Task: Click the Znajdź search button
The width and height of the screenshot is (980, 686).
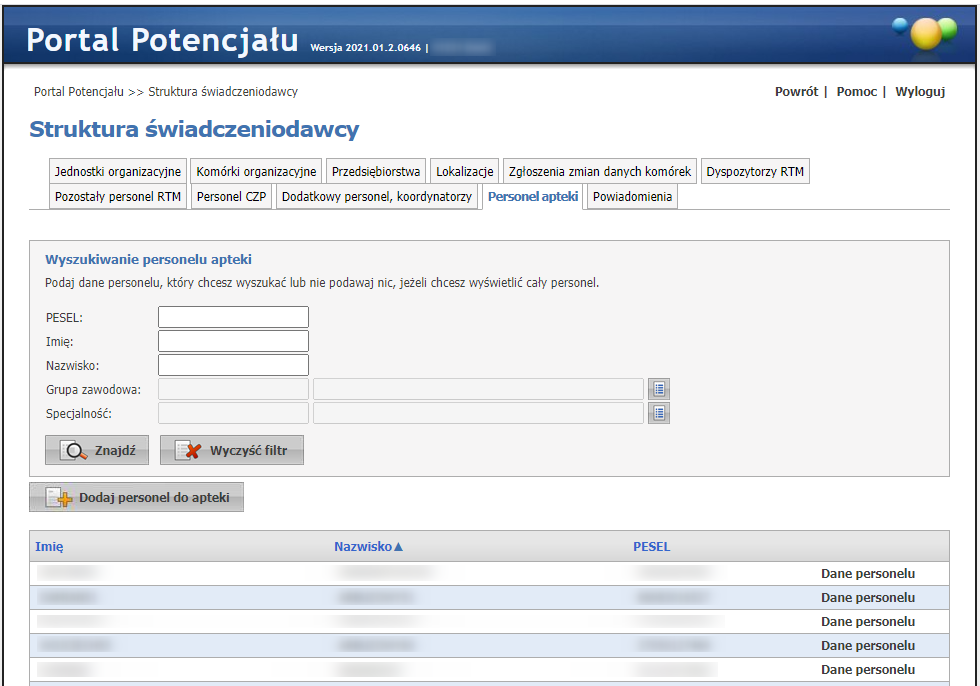Action: point(97,451)
